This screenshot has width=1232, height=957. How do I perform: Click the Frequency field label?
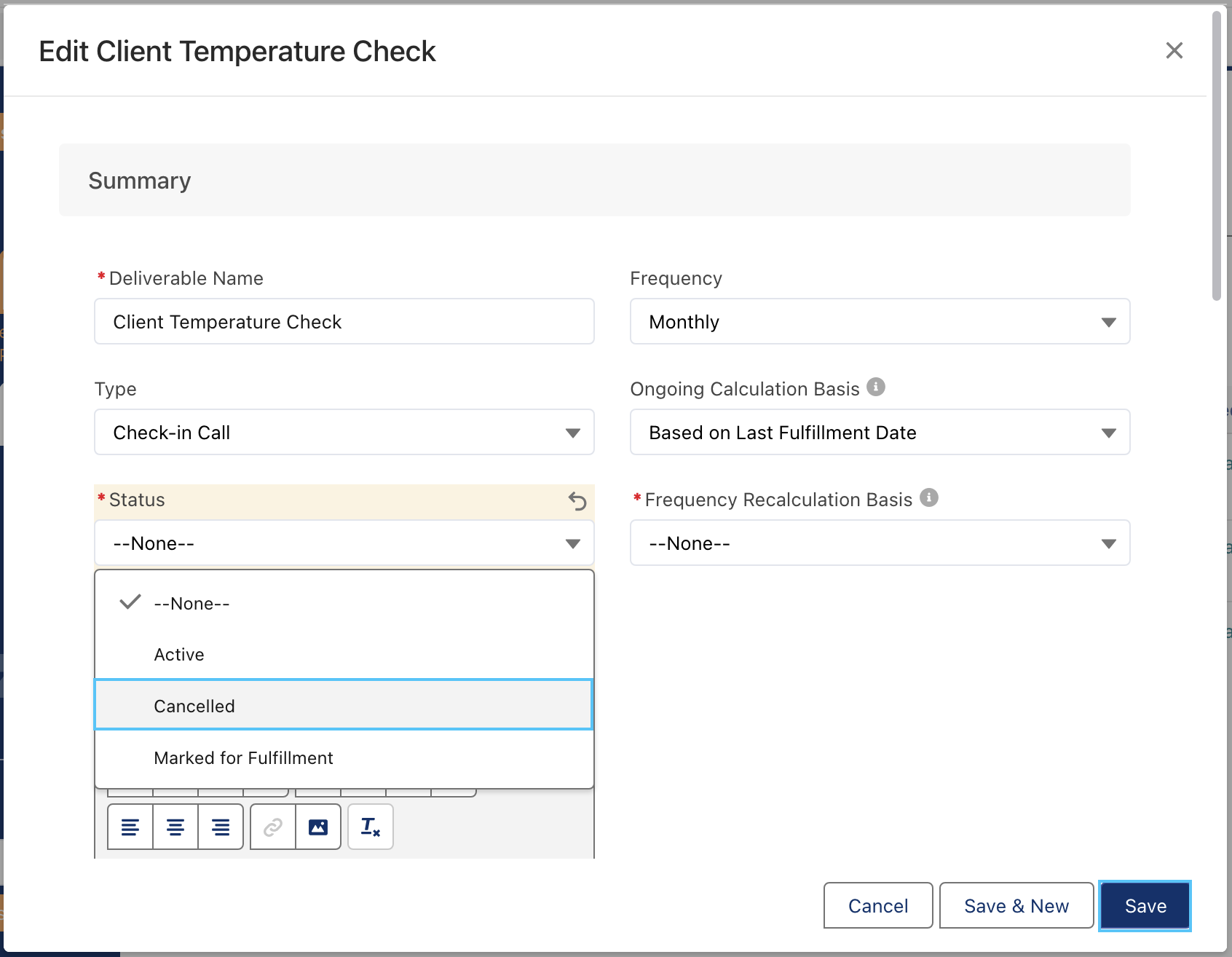point(676,278)
